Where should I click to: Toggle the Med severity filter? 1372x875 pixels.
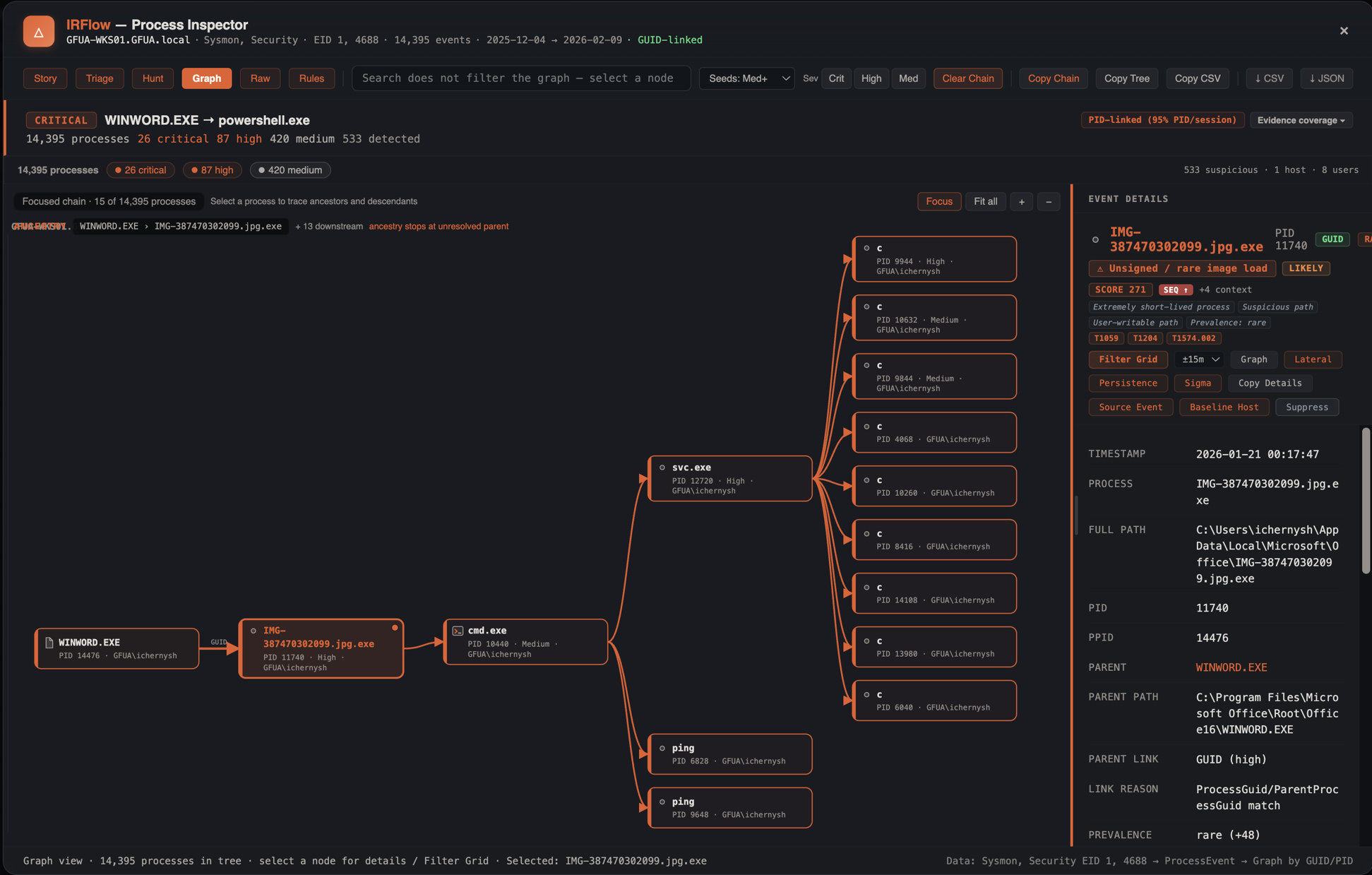coord(908,78)
